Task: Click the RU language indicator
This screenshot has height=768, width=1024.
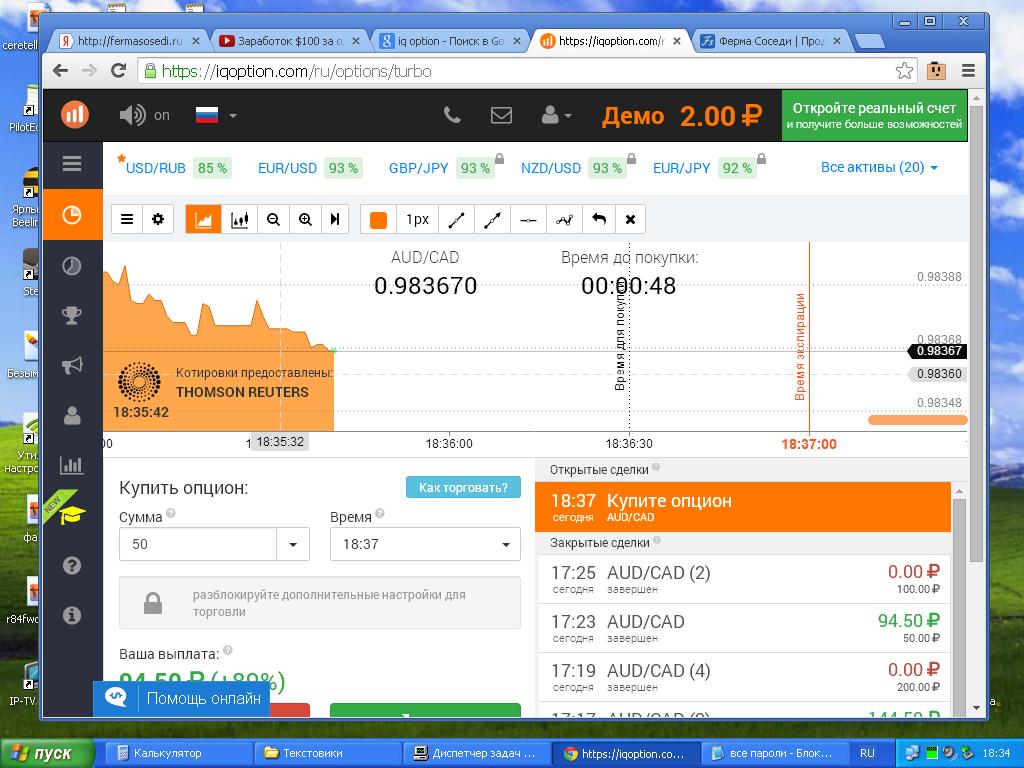Action: [867, 753]
